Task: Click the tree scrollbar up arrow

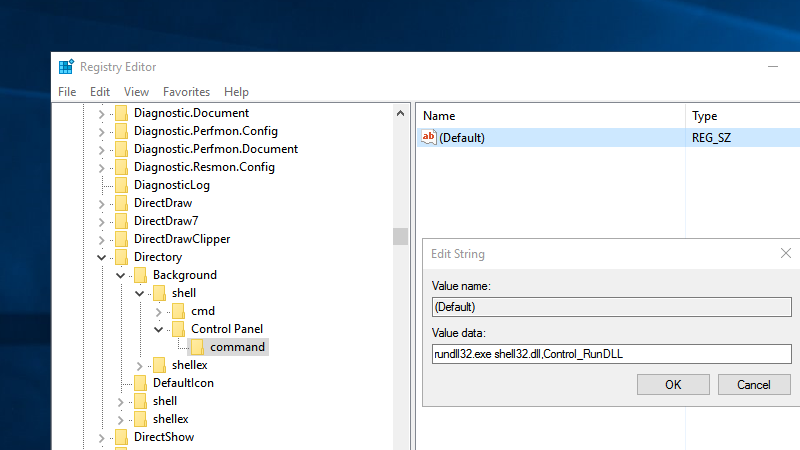Action: pyautogui.click(x=401, y=113)
